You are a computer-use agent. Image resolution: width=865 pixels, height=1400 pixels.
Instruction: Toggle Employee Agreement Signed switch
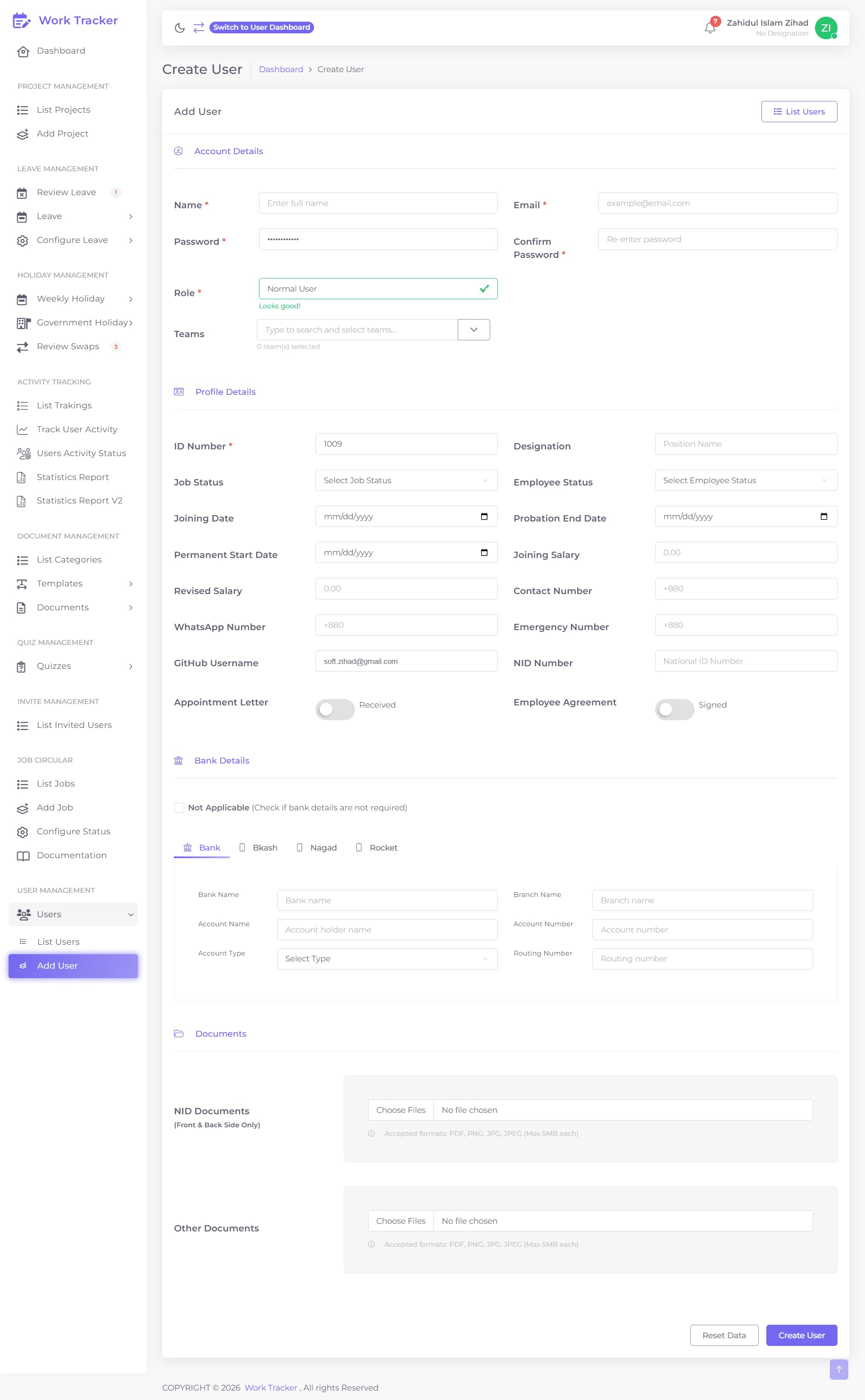(674, 709)
